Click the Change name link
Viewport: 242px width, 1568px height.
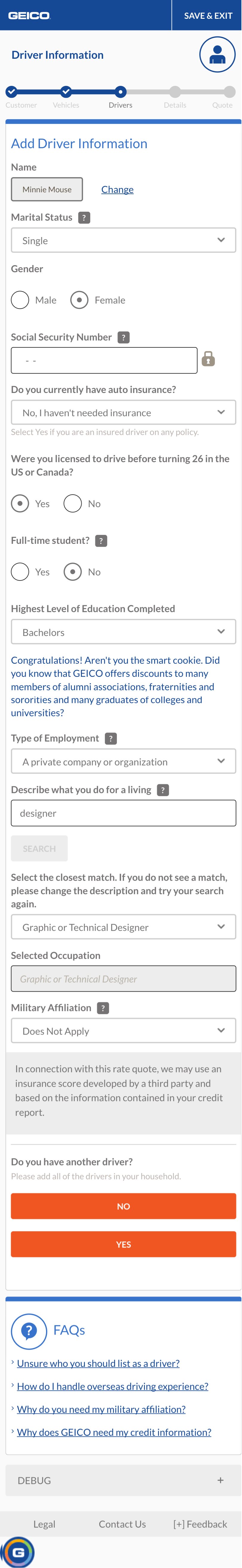click(117, 189)
